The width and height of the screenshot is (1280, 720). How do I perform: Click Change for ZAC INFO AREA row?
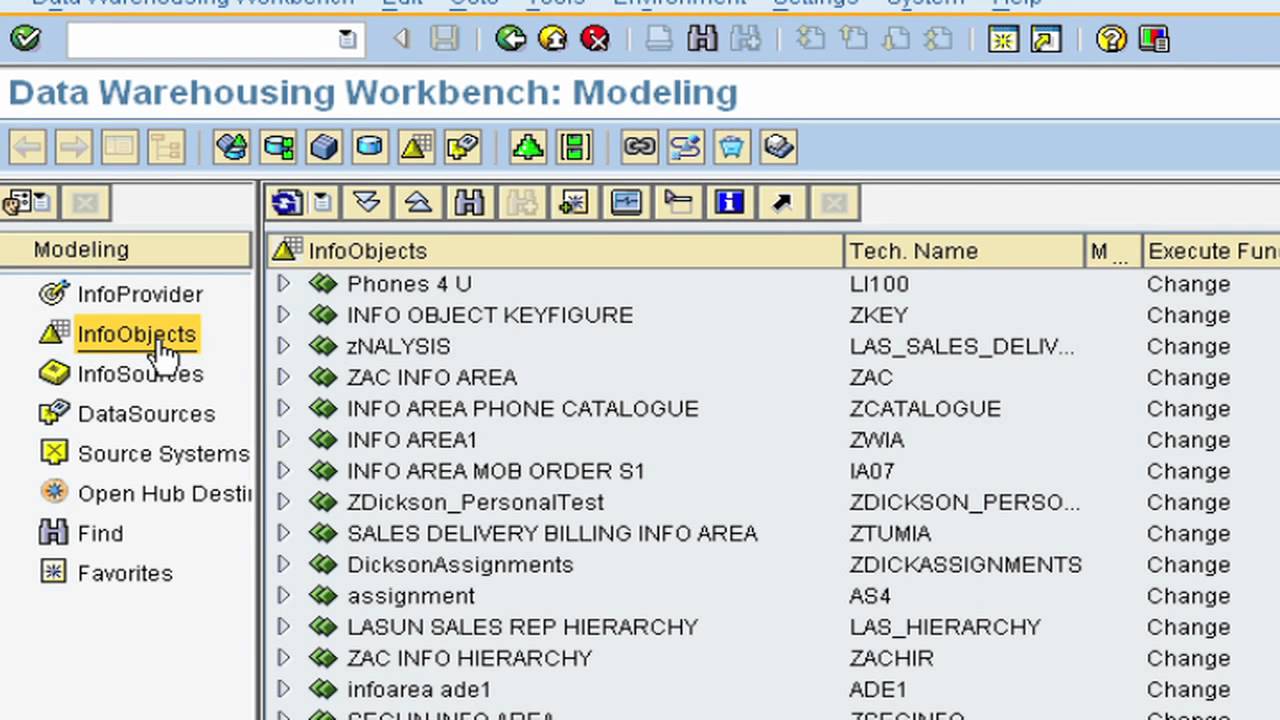[1188, 377]
